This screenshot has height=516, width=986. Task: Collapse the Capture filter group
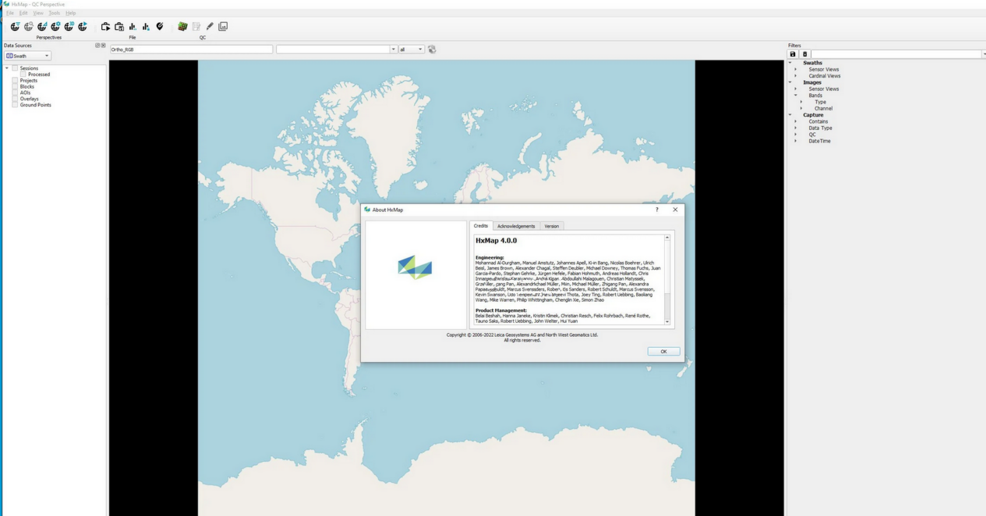click(x=790, y=115)
